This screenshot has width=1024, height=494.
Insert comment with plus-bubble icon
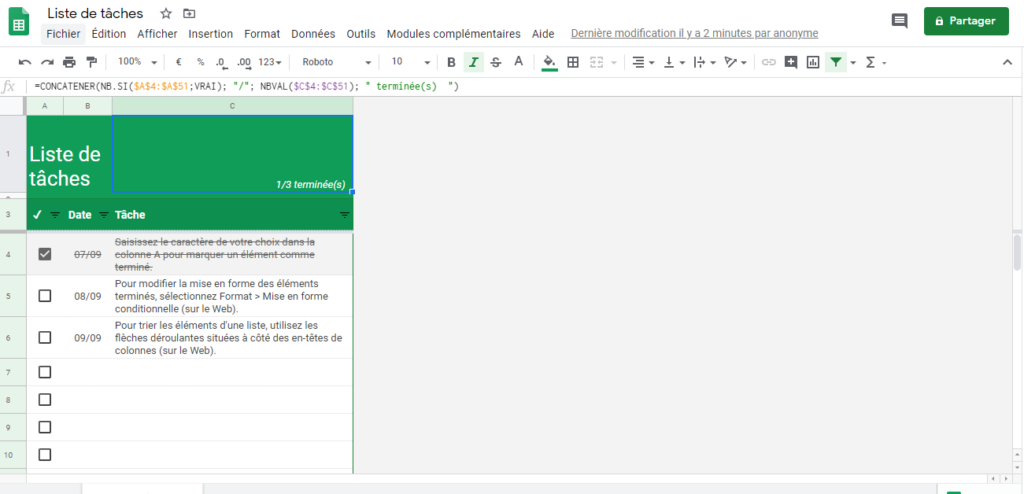[791, 62]
